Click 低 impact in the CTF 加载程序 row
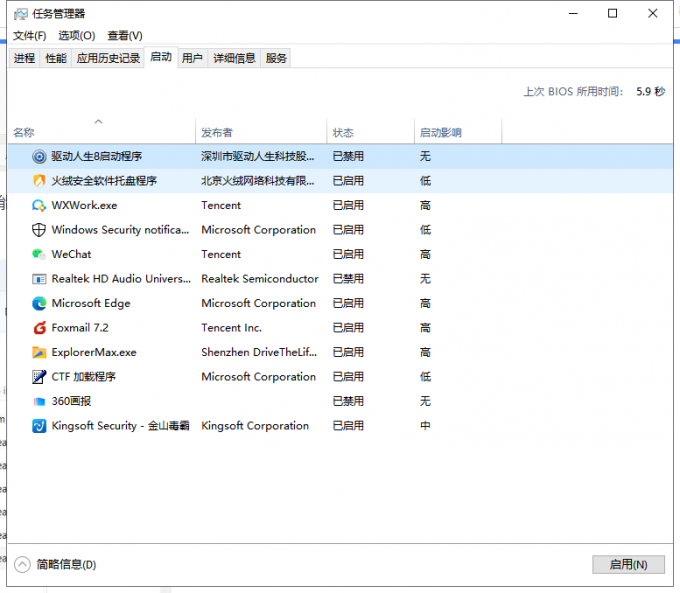The image size is (680, 593). (x=425, y=377)
